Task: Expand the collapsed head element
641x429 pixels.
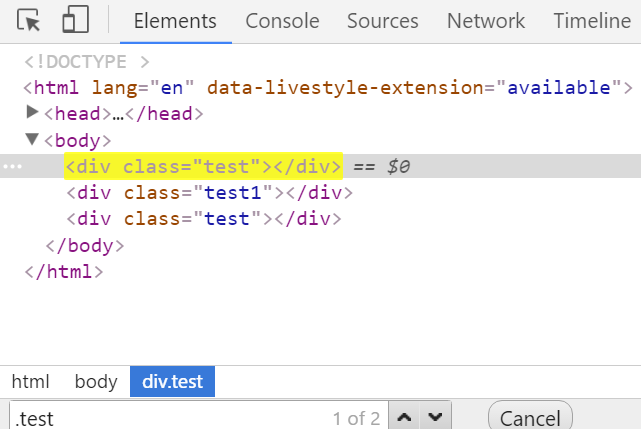Action: [32, 112]
